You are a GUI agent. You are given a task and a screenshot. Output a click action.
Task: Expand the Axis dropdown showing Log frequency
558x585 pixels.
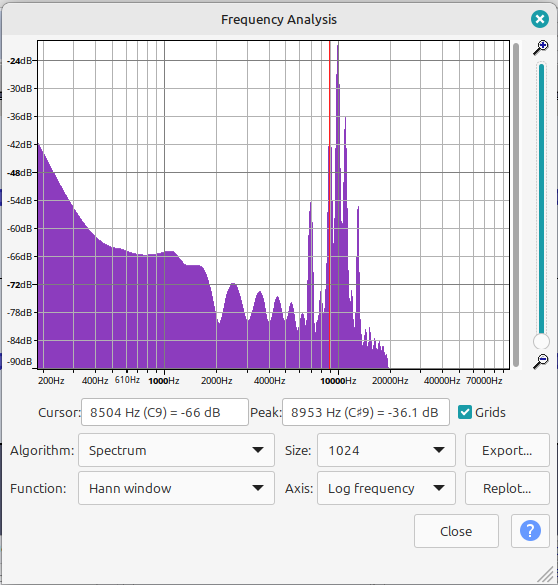(386, 488)
